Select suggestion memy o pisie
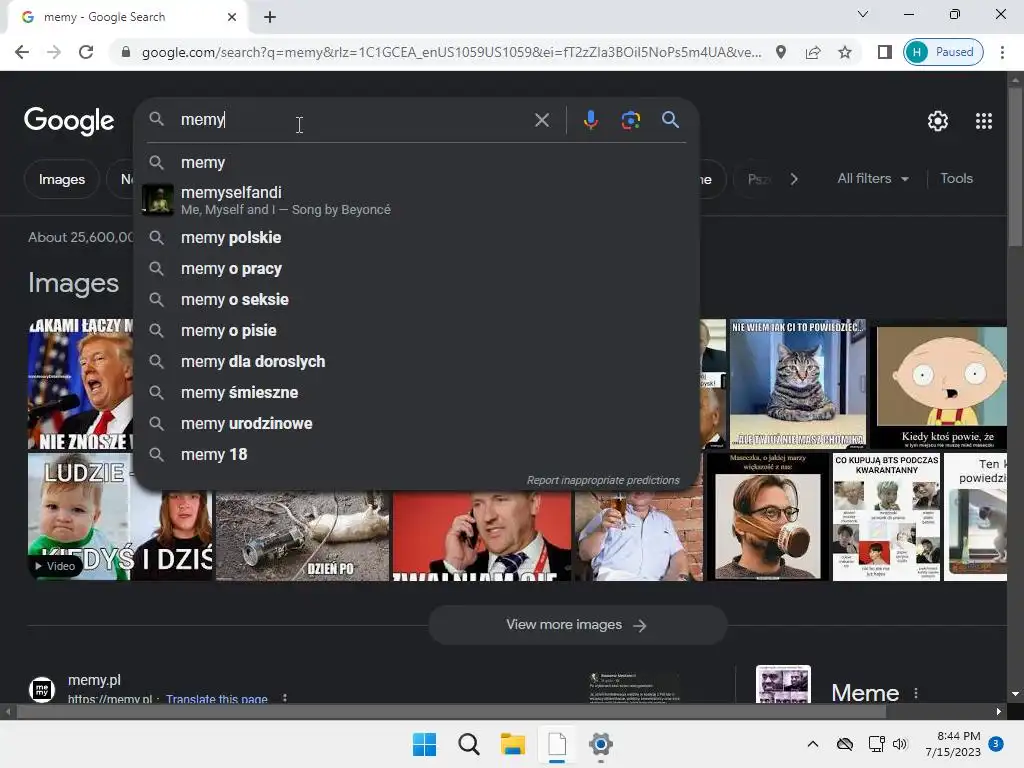The width and height of the screenshot is (1024, 768). (x=417, y=330)
